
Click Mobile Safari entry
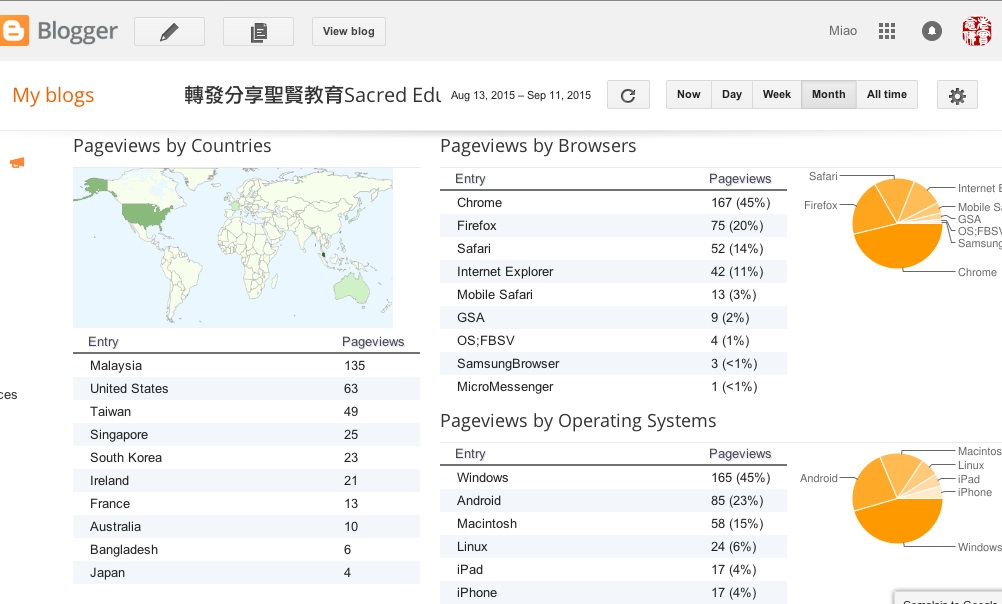click(x=613, y=295)
